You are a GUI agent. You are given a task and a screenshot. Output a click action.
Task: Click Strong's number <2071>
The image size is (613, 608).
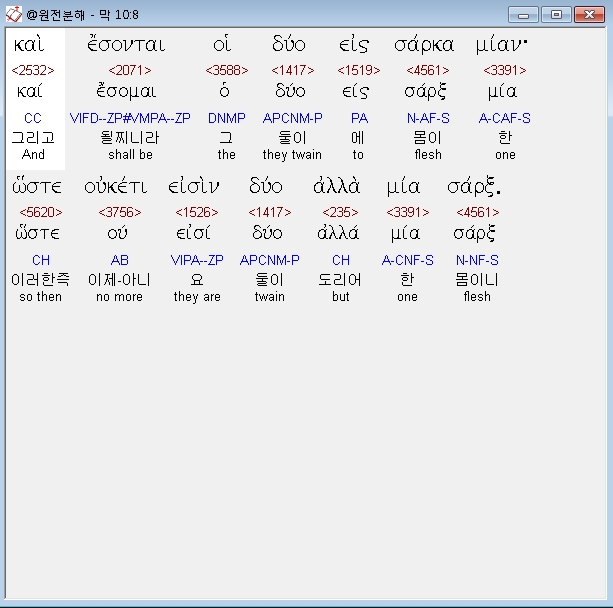[130, 70]
